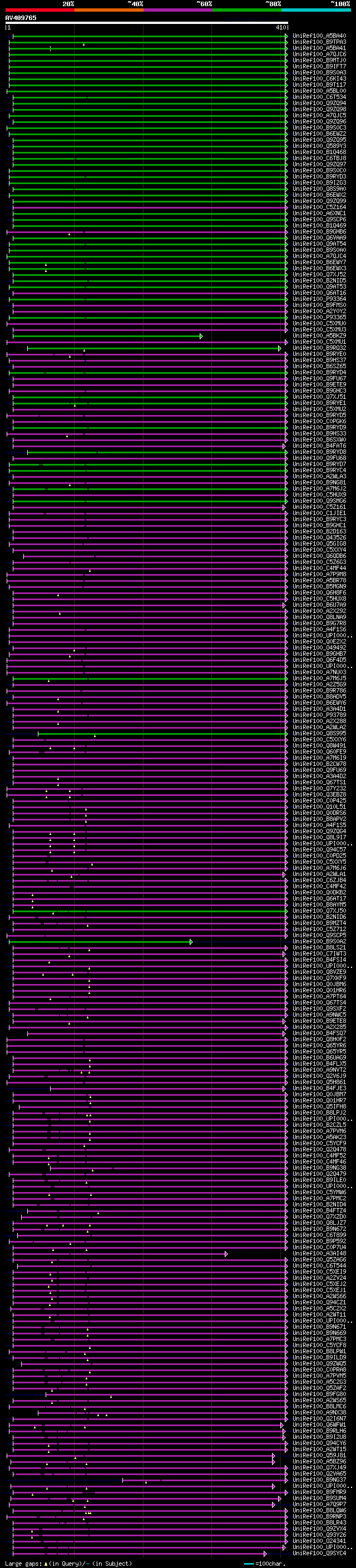Screen dimensions: 356x1568
Task: Select the UniRef100_C6TBJ8 label
Action: [319, 157]
